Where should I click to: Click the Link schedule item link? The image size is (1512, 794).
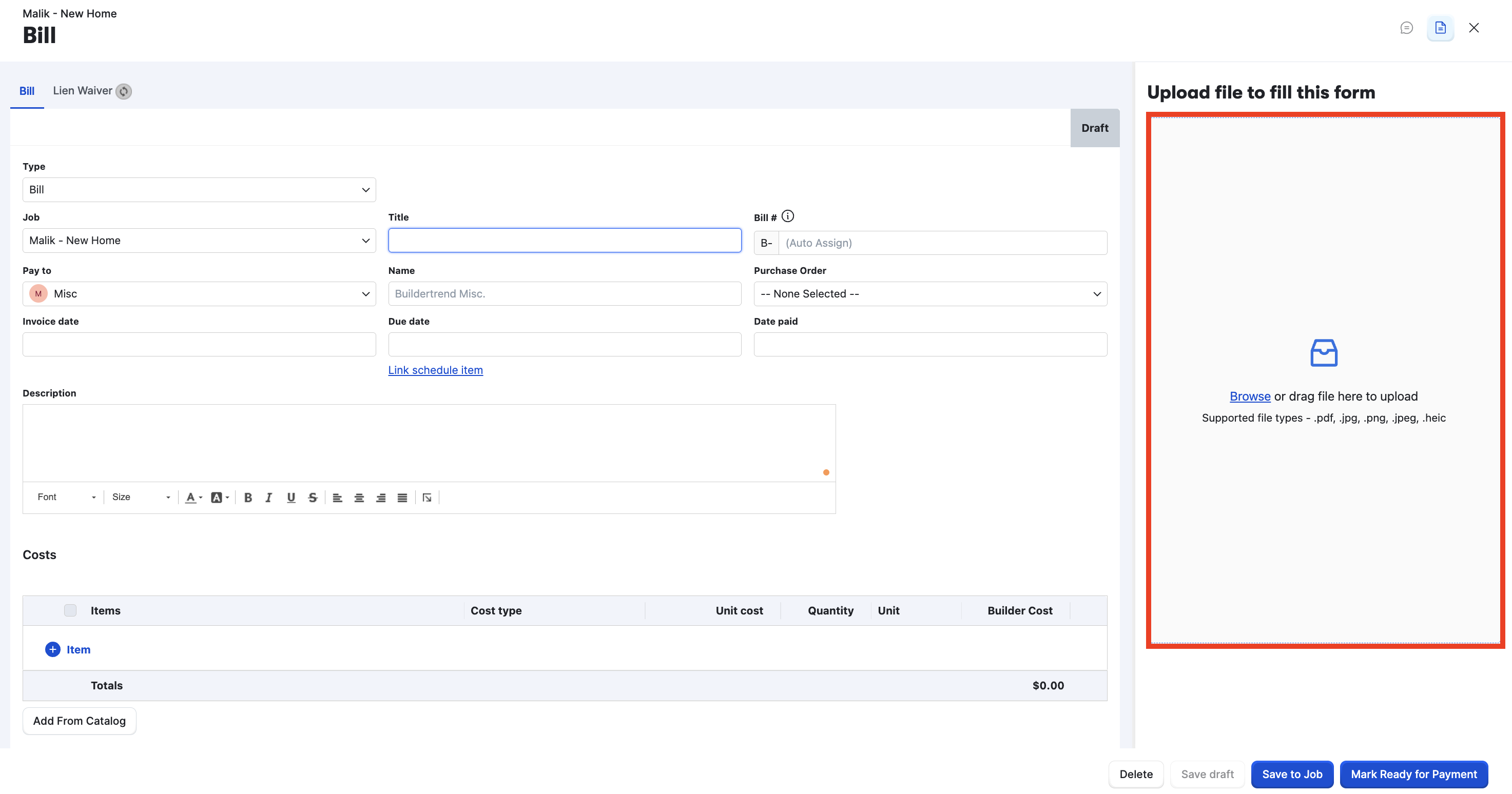tap(436, 370)
